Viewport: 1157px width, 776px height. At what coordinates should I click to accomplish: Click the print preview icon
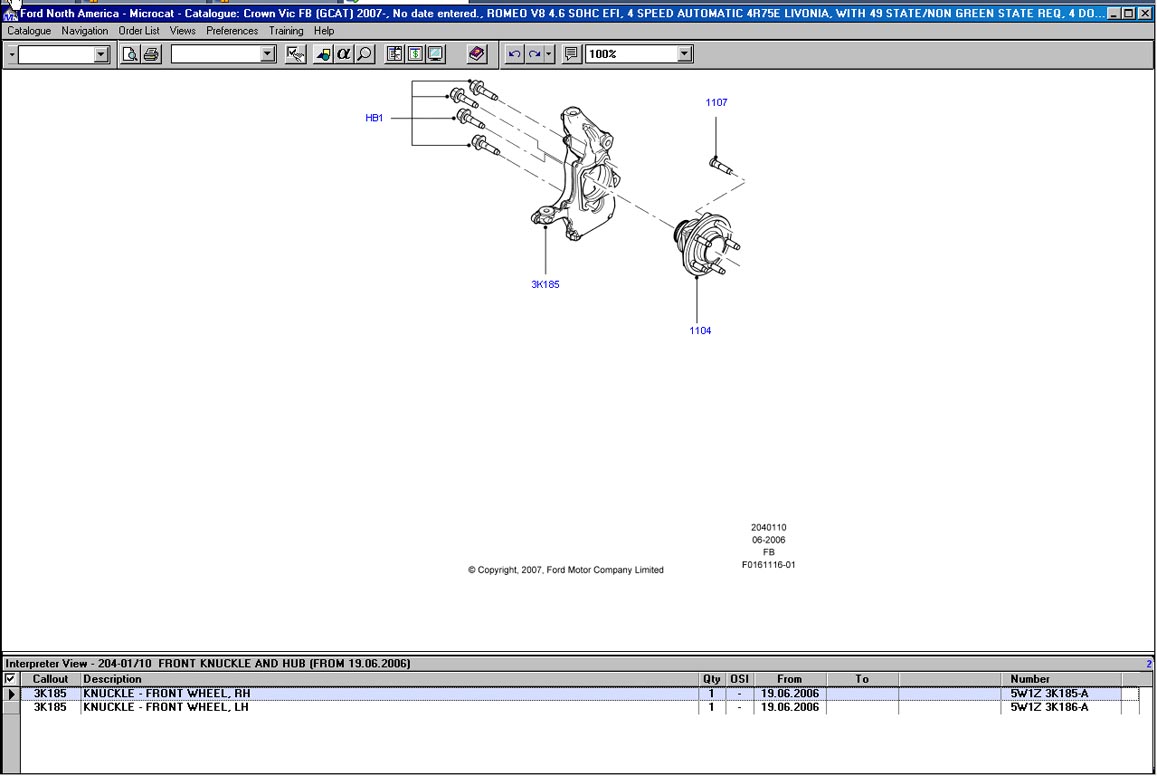(130, 54)
